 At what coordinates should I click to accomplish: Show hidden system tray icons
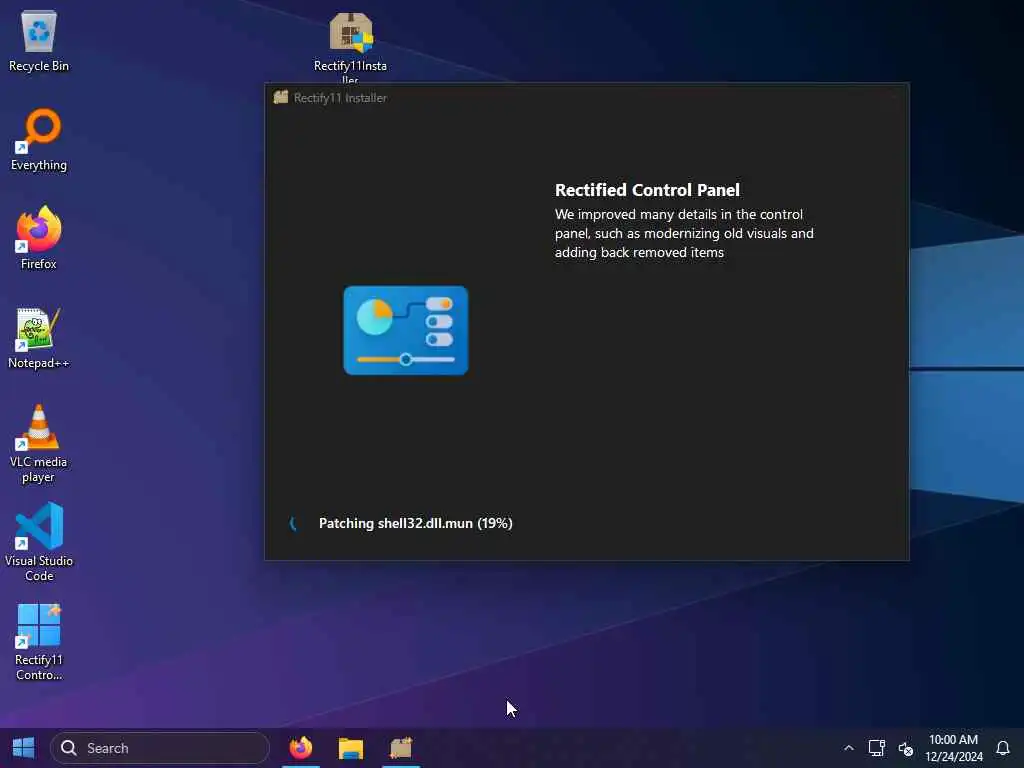[848, 748]
